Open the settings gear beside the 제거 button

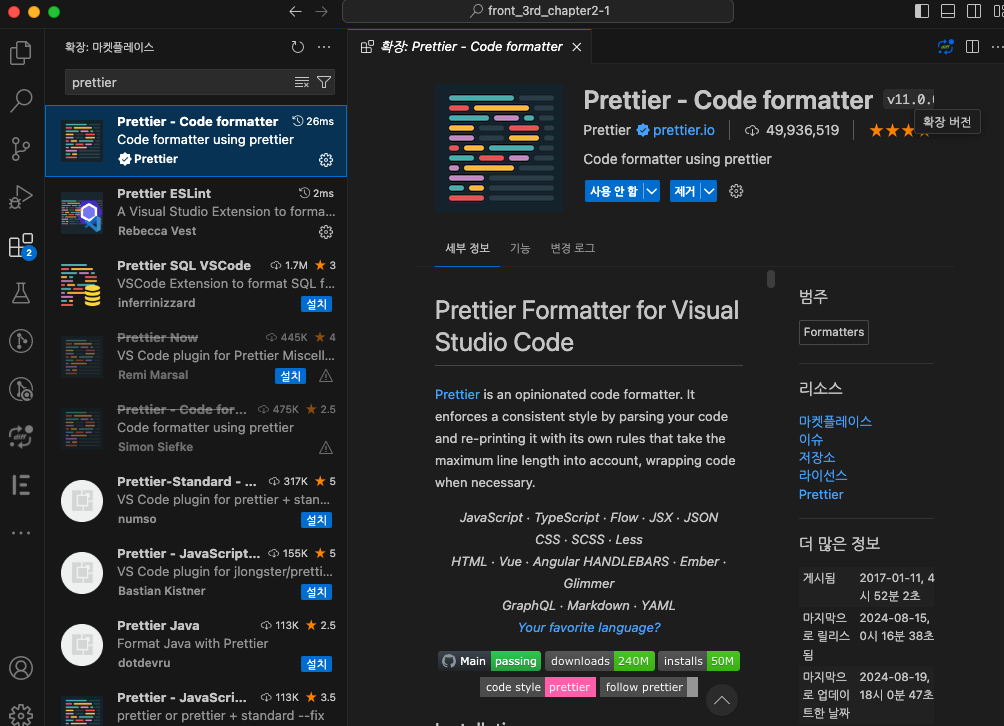pyautogui.click(x=736, y=191)
